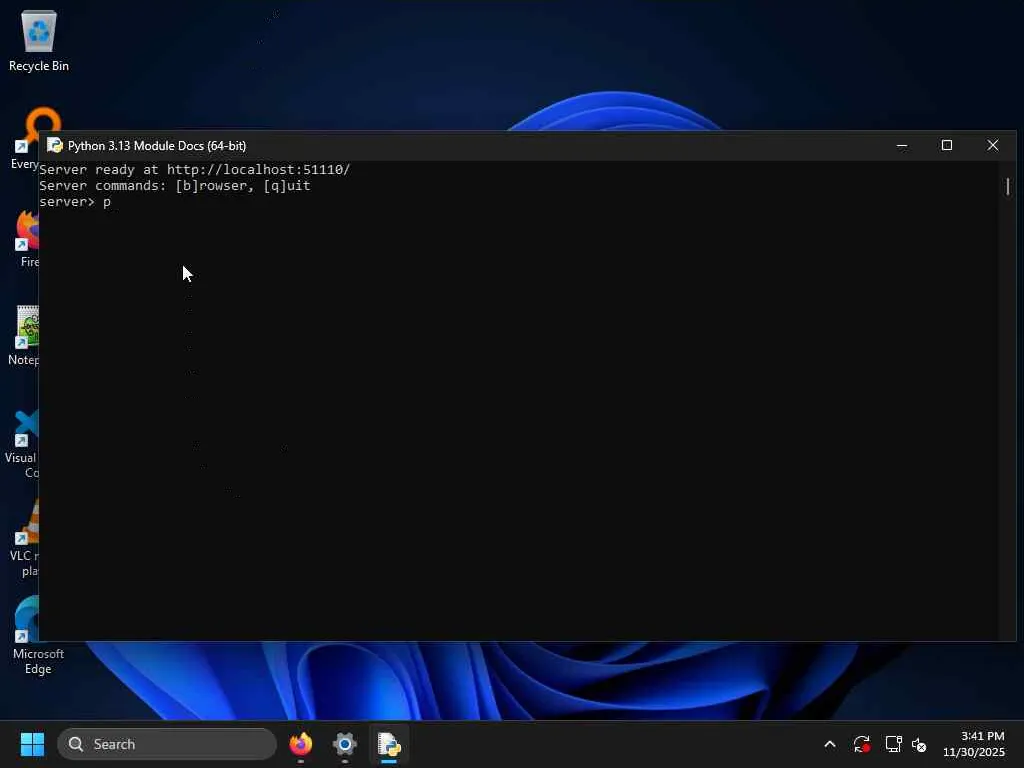This screenshot has width=1024, height=768.
Task: Select the Firefox desktop shortcut
Action: tap(27, 236)
